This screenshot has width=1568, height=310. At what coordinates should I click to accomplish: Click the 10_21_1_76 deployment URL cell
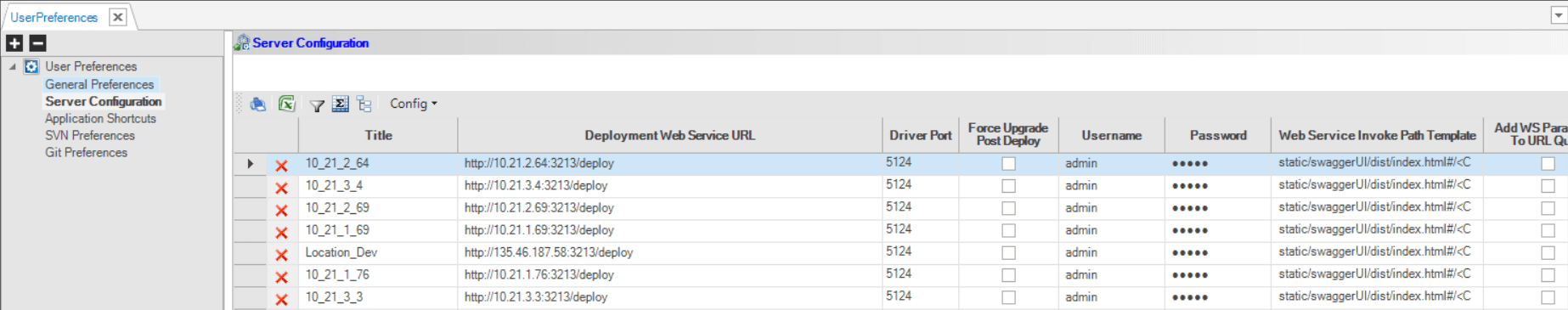pyautogui.click(x=669, y=275)
